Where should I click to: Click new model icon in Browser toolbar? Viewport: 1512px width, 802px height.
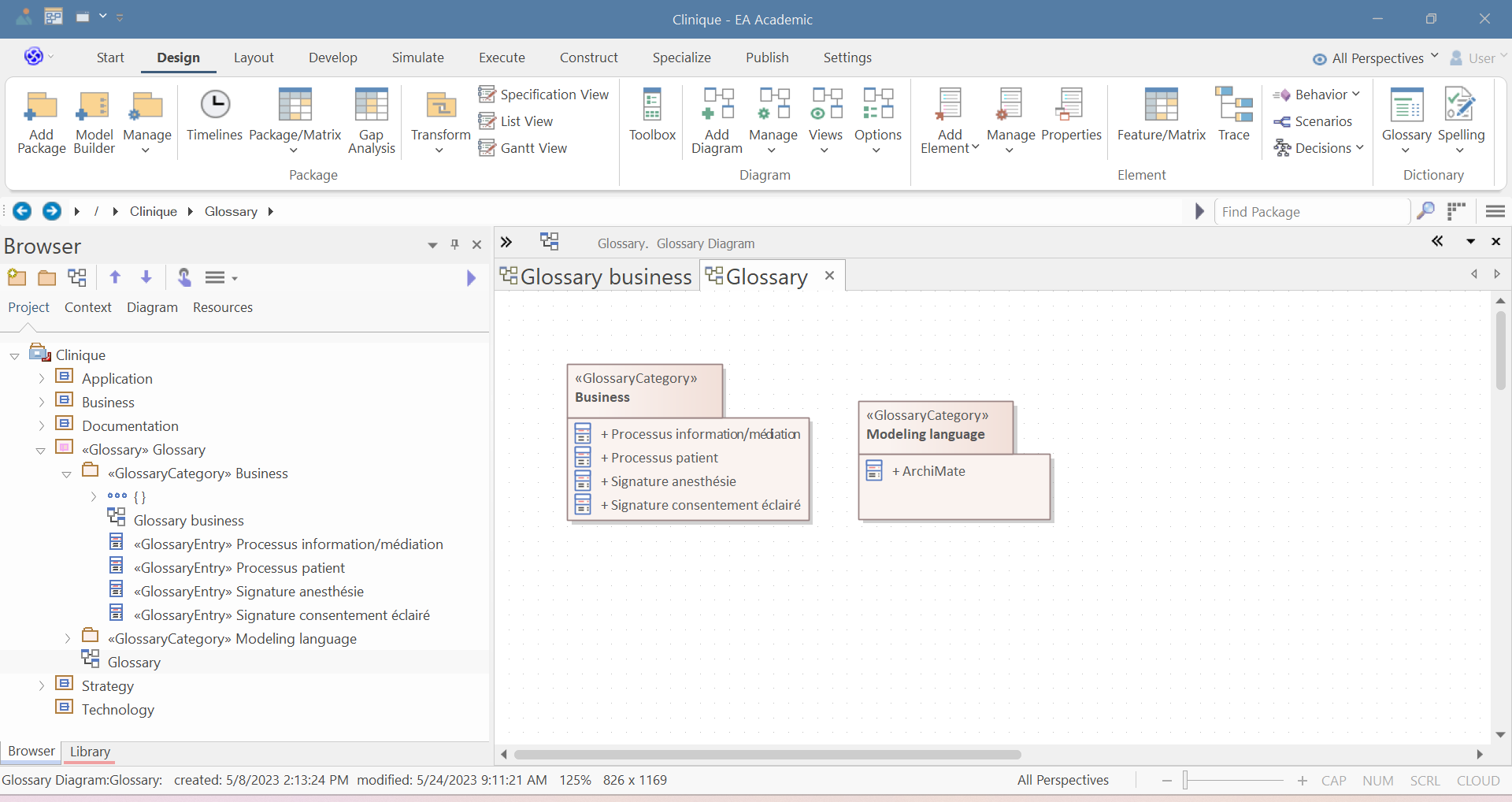17,277
